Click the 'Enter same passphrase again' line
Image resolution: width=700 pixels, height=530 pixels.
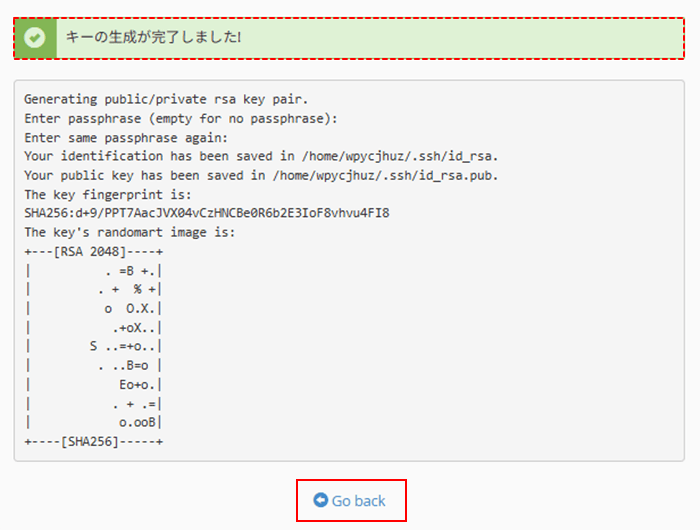point(126,138)
